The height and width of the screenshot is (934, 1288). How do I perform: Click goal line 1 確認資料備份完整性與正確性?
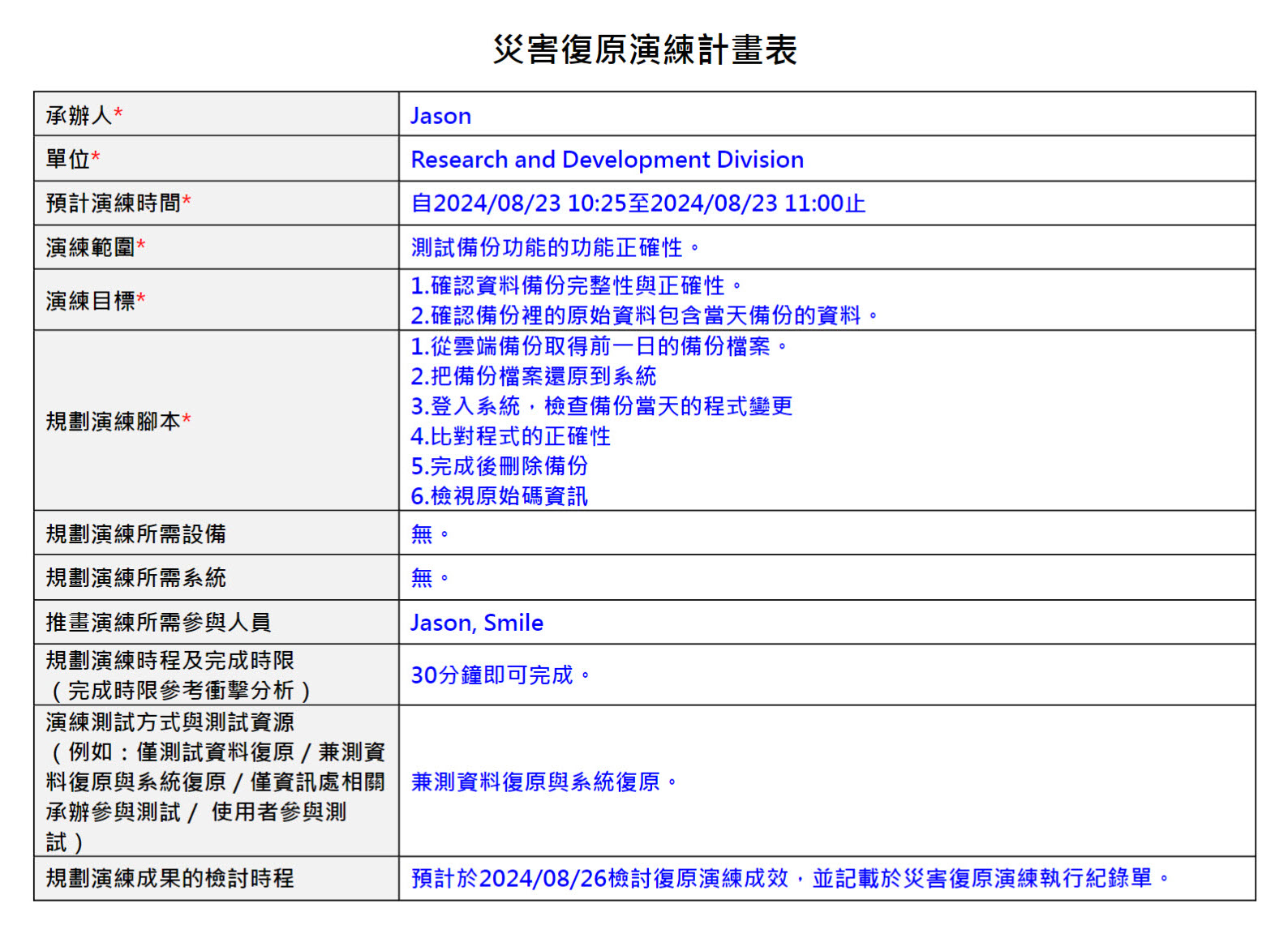click(x=576, y=285)
